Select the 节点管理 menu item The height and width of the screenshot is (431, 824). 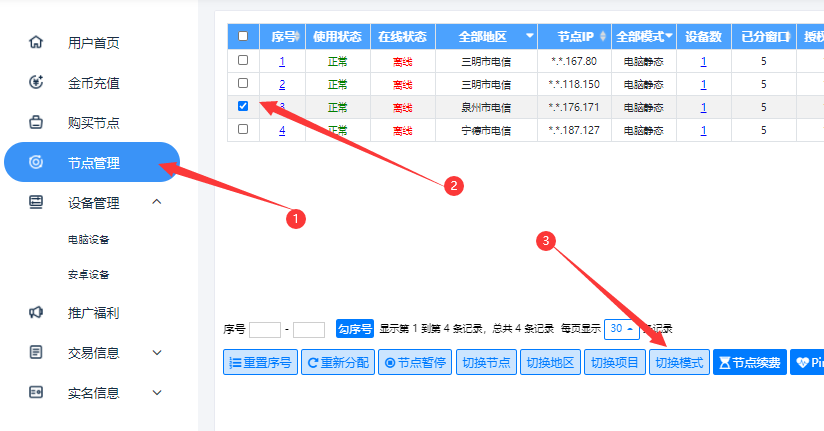92,162
